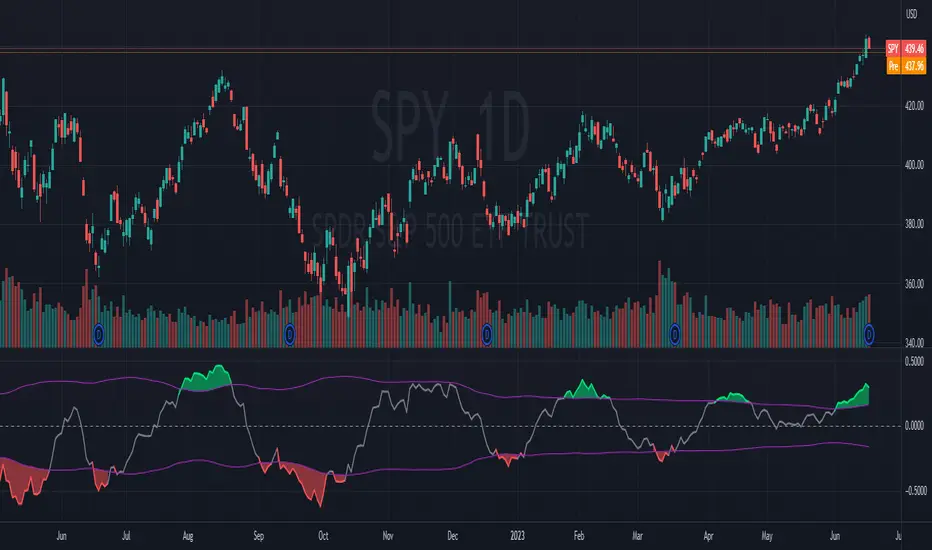This screenshot has height=550, width=932.
Task: Click the dividend marker near mid-September 2022
Action: coord(289,335)
